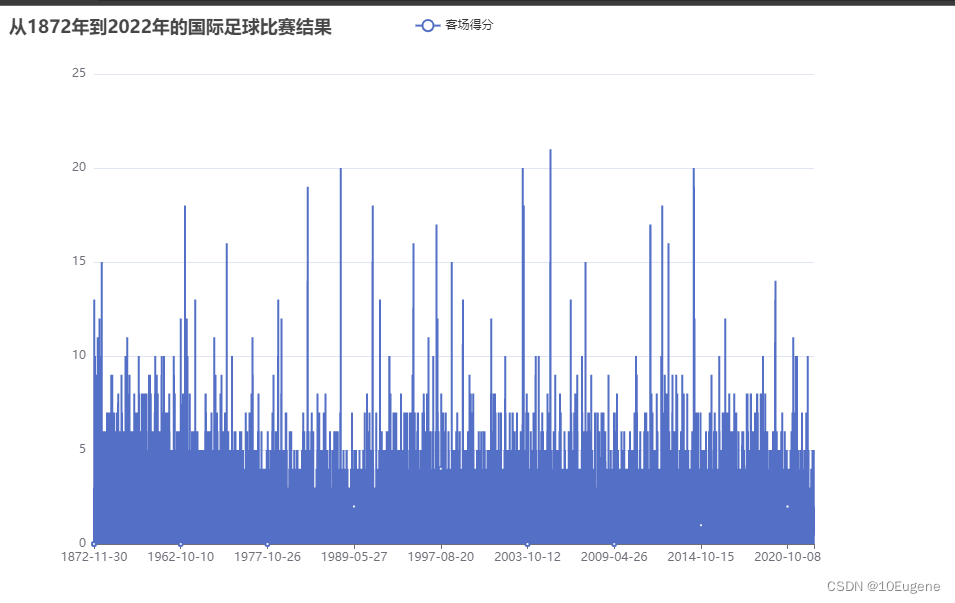Click x-axis label 2014-10-15
Viewport: 955px width, 603px height.
point(700,557)
